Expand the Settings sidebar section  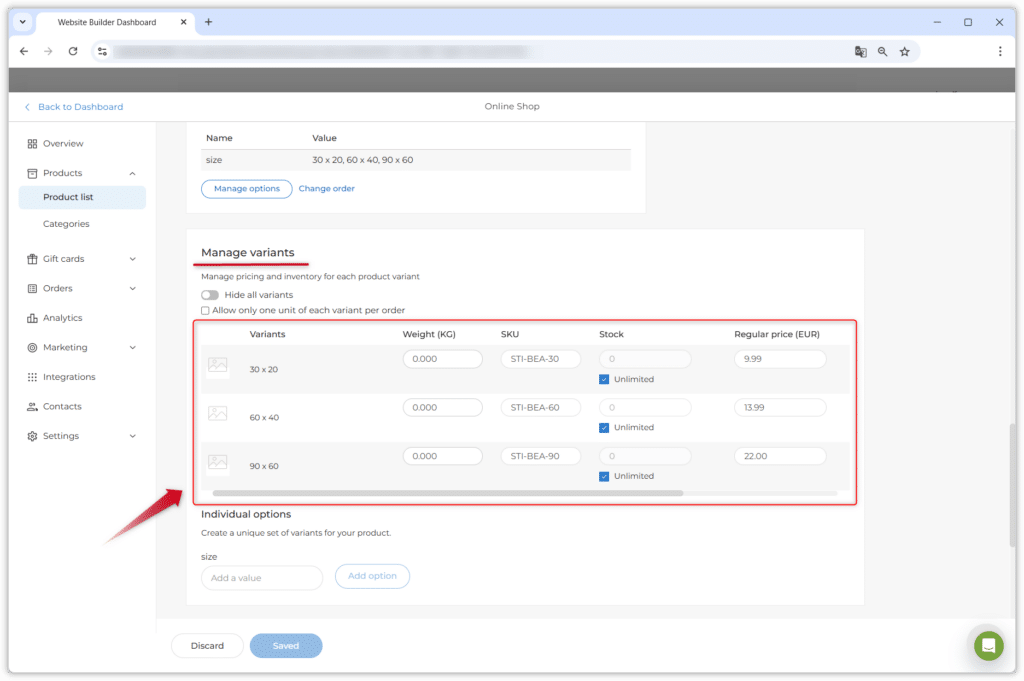coord(132,436)
